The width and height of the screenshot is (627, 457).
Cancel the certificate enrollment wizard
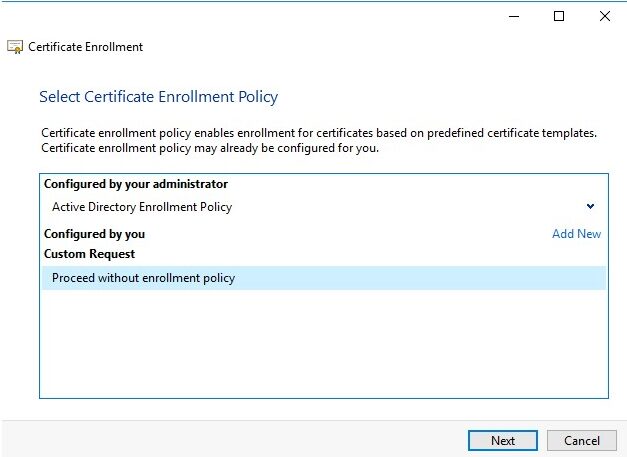tap(581, 440)
